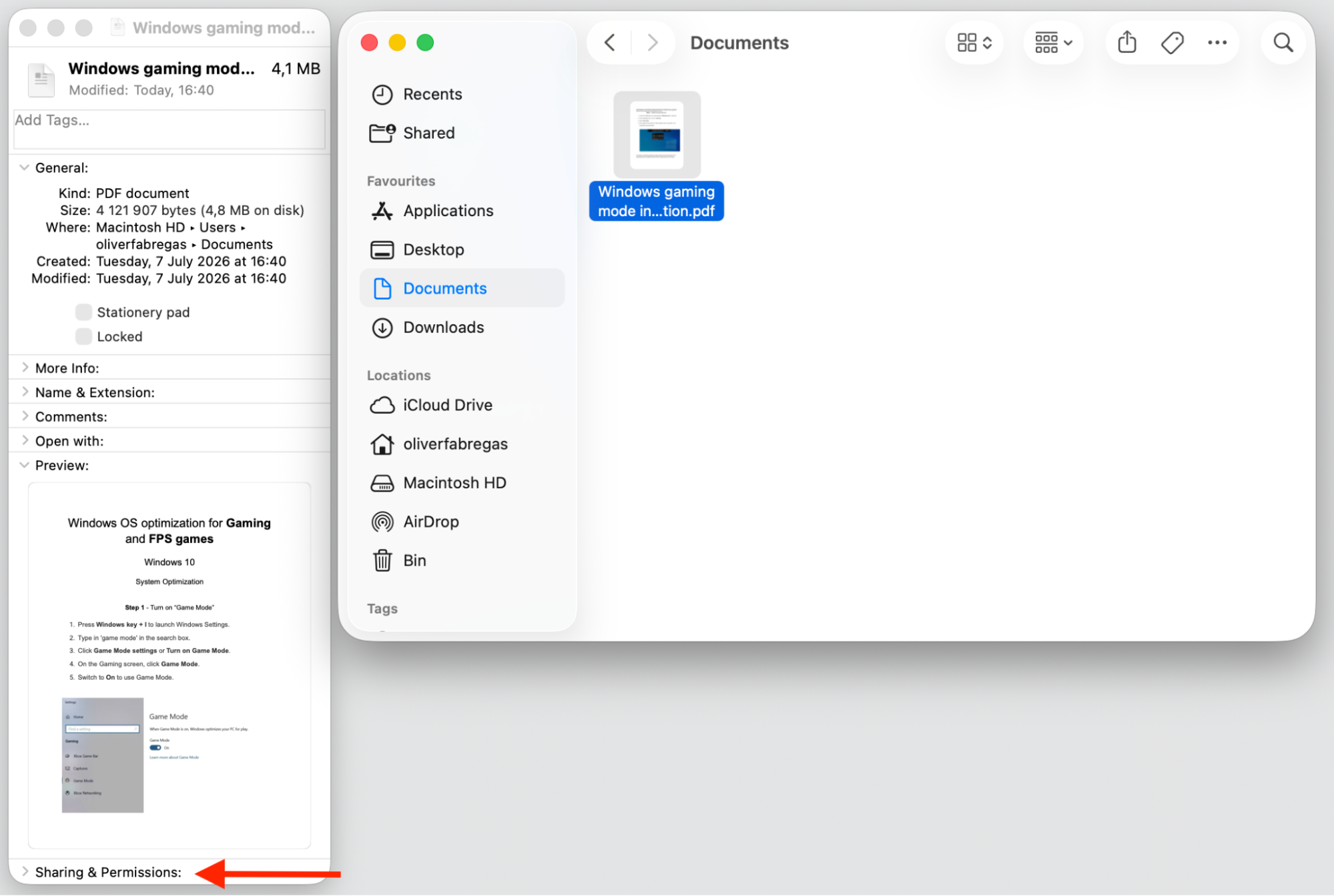Expand the Name & Extension section

pos(25,392)
